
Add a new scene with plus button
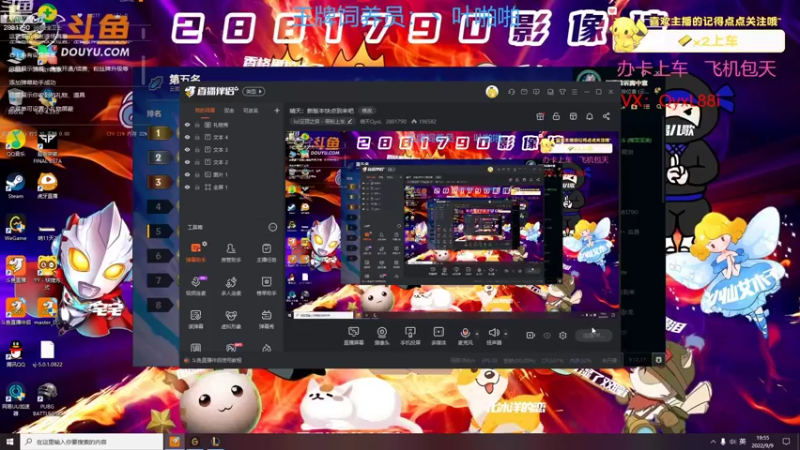277,110
